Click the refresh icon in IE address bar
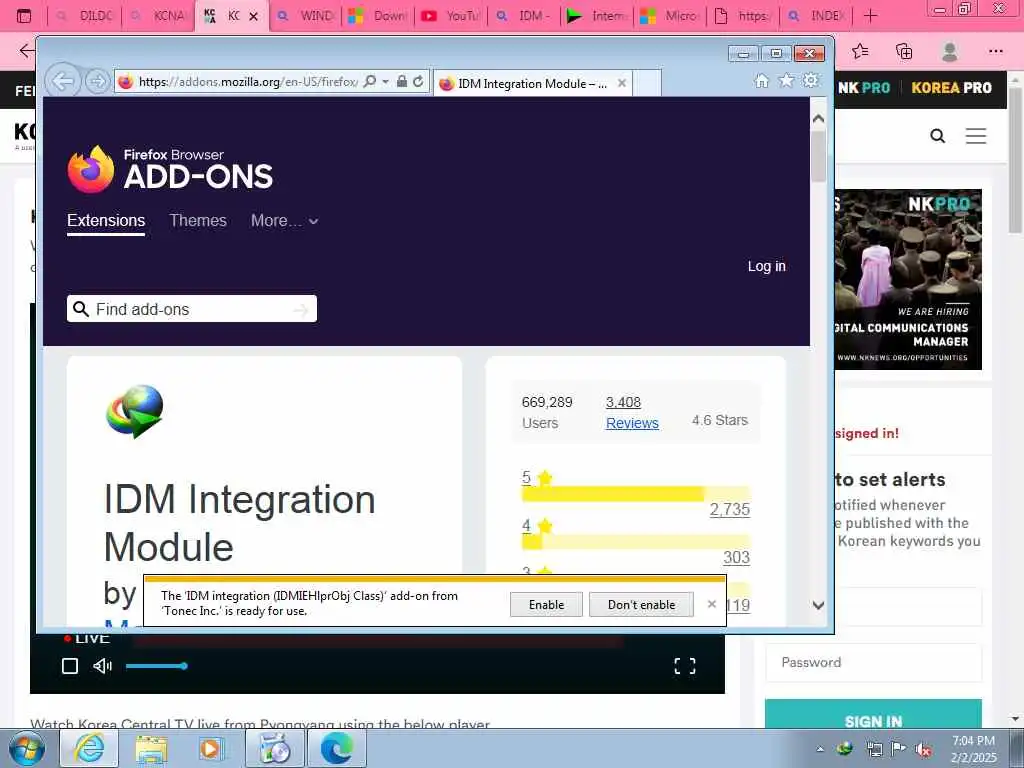The width and height of the screenshot is (1024, 768). tap(418, 82)
